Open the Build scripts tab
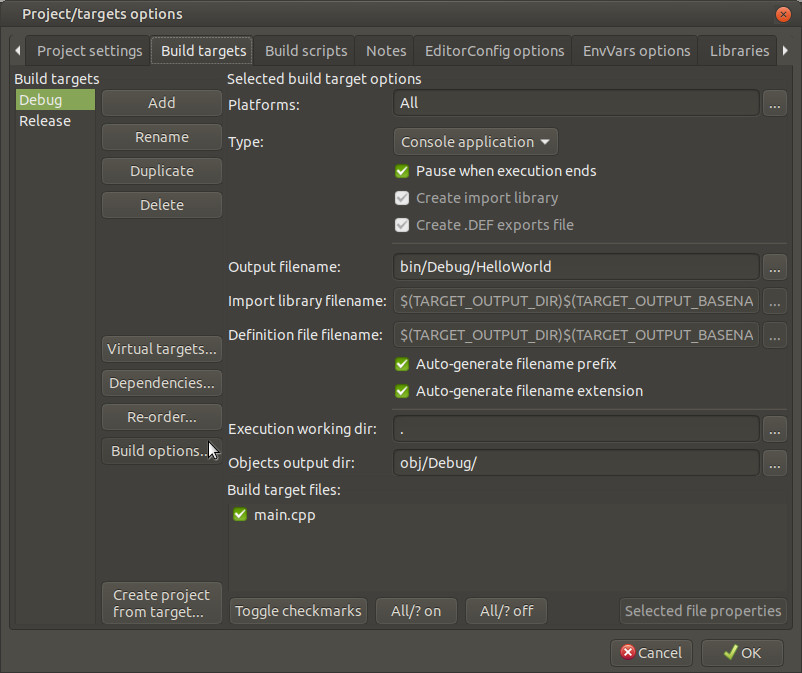The image size is (802, 673). [306, 50]
